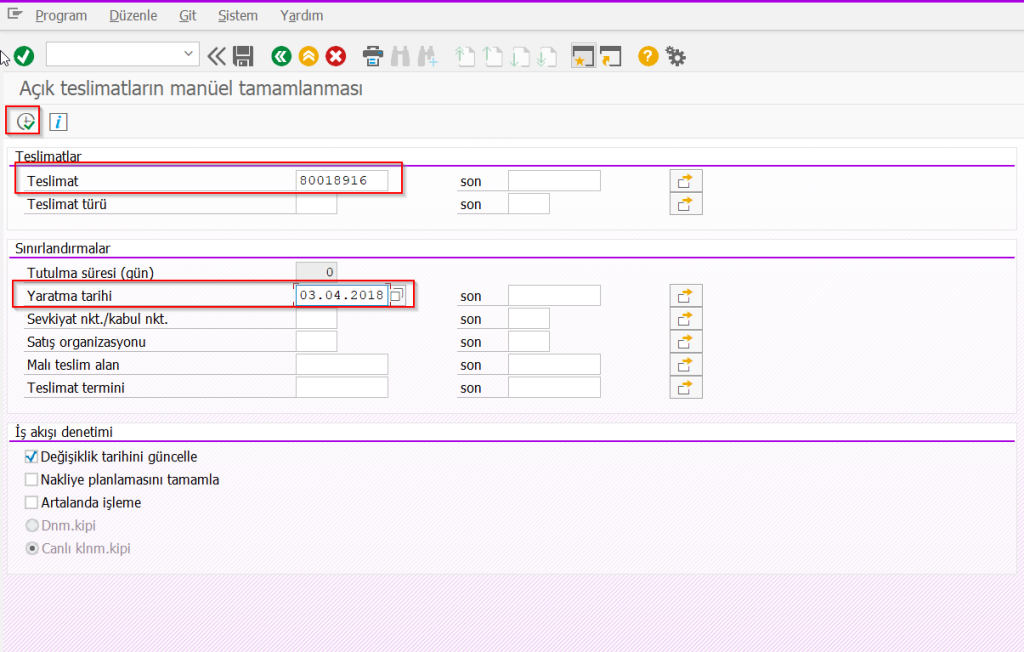Open multiple selection for Teslimat
Screen dimensions: 1024x652
(x=686, y=181)
